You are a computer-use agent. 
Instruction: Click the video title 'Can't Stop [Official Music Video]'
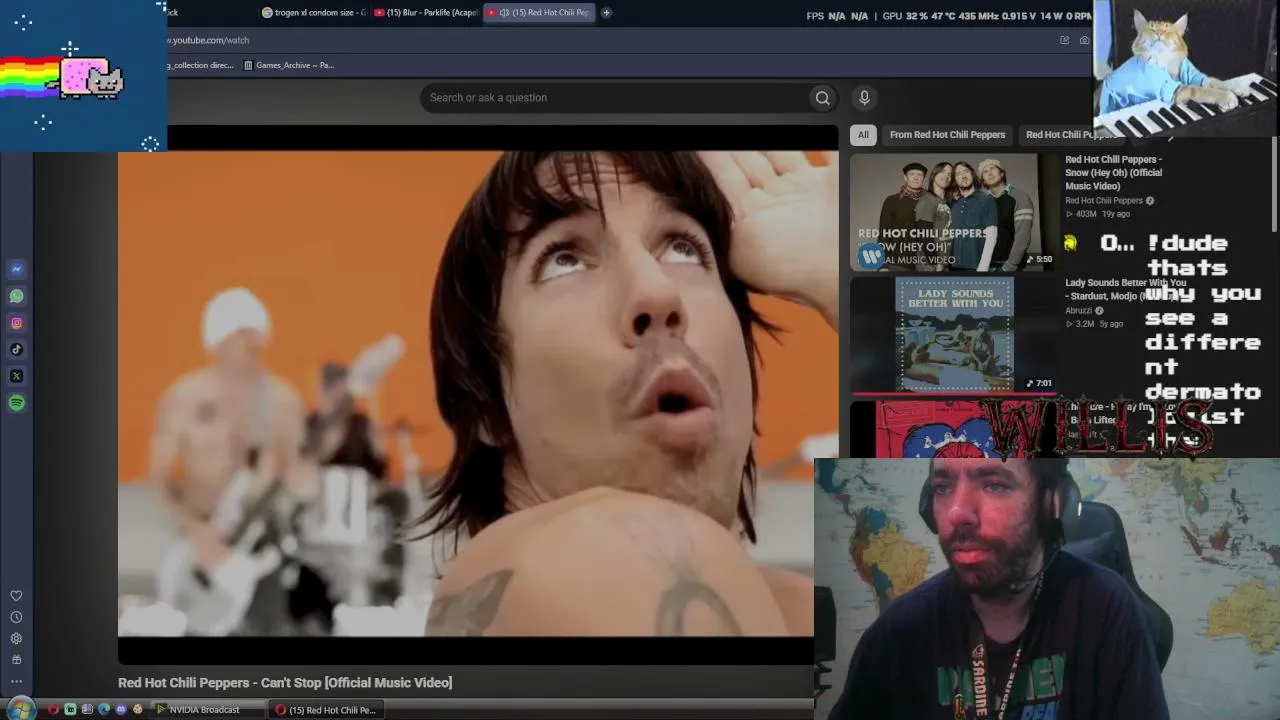pyautogui.click(x=285, y=683)
